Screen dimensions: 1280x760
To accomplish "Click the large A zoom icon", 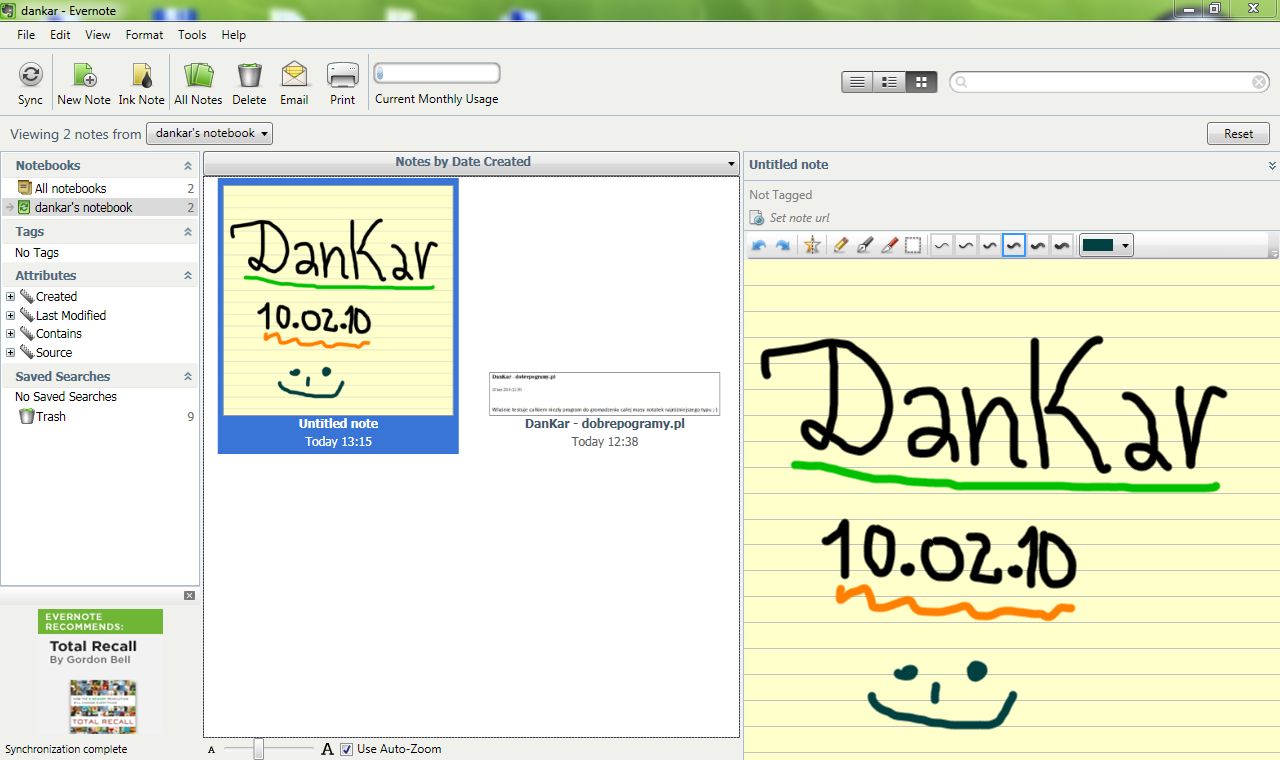I will pyautogui.click(x=327, y=749).
